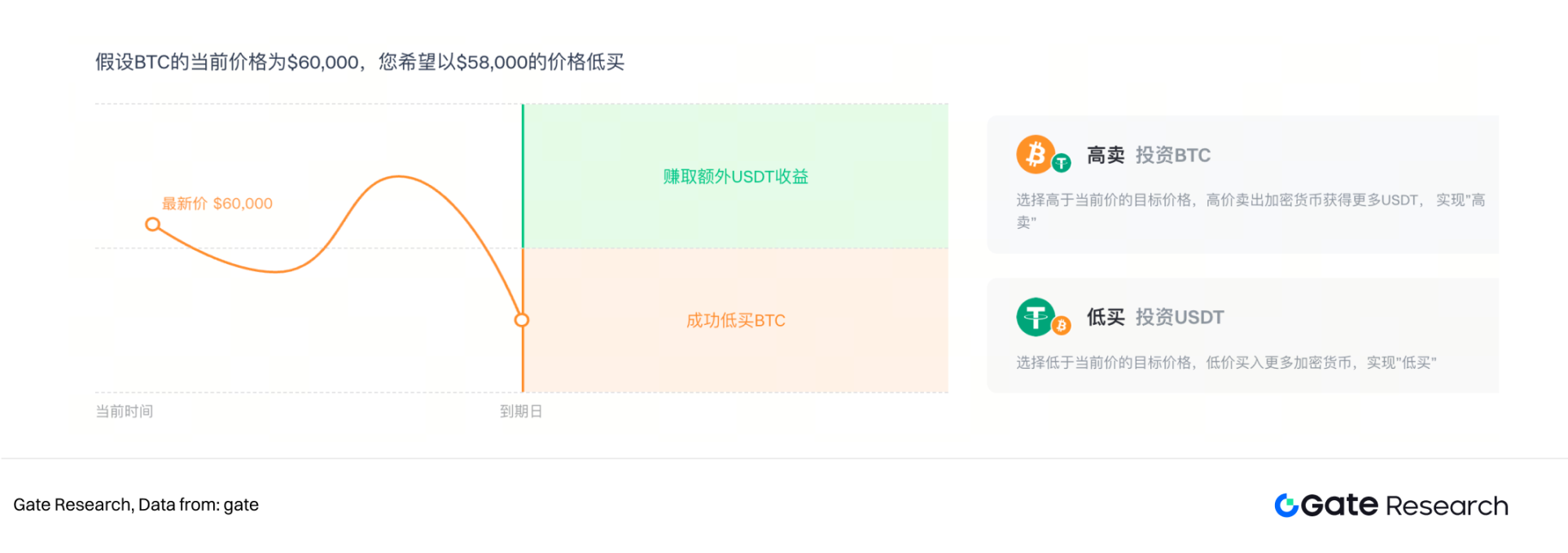Click the "Gate Research, Data from: gate" source text
Screen dimensions: 1568x553
click(x=136, y=505)
